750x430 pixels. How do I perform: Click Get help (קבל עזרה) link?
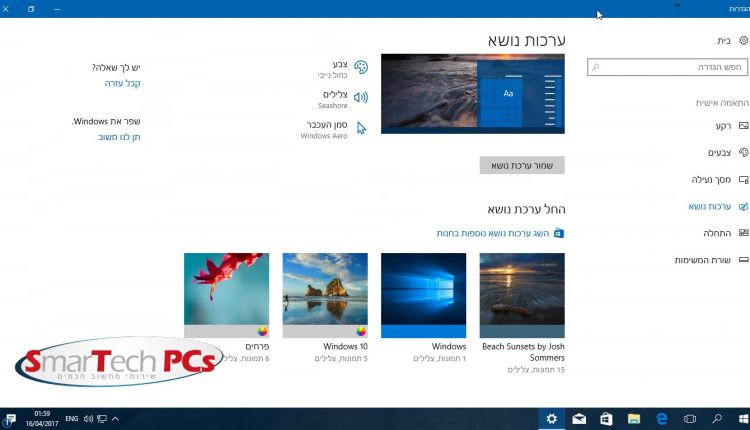[x=122, y=83]
